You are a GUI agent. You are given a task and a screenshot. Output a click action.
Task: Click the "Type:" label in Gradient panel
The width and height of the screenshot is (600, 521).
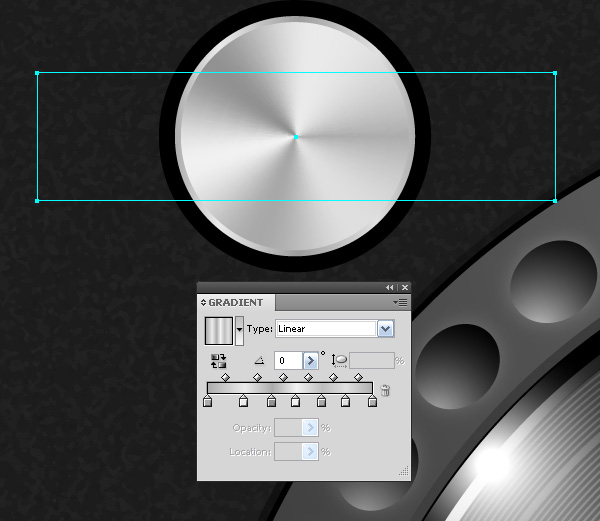(x=260, y=329)
